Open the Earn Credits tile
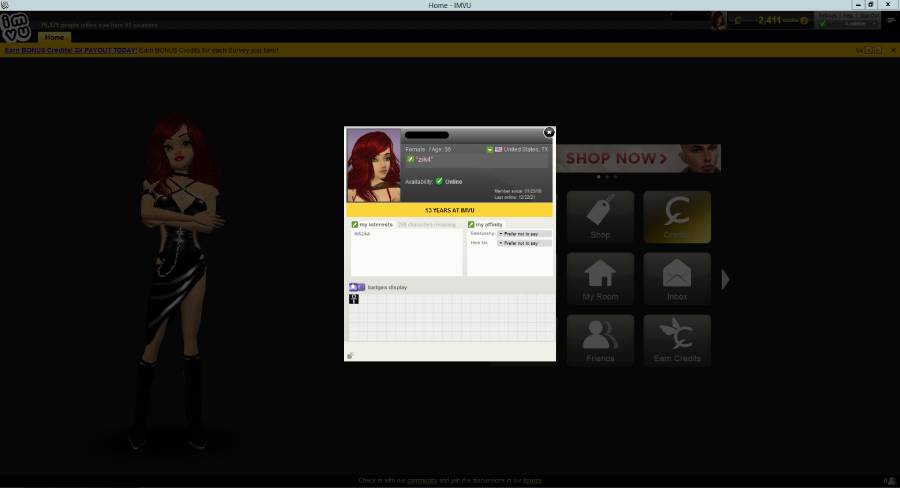Screen dimensions: 900x488 (x=677, y=340)
